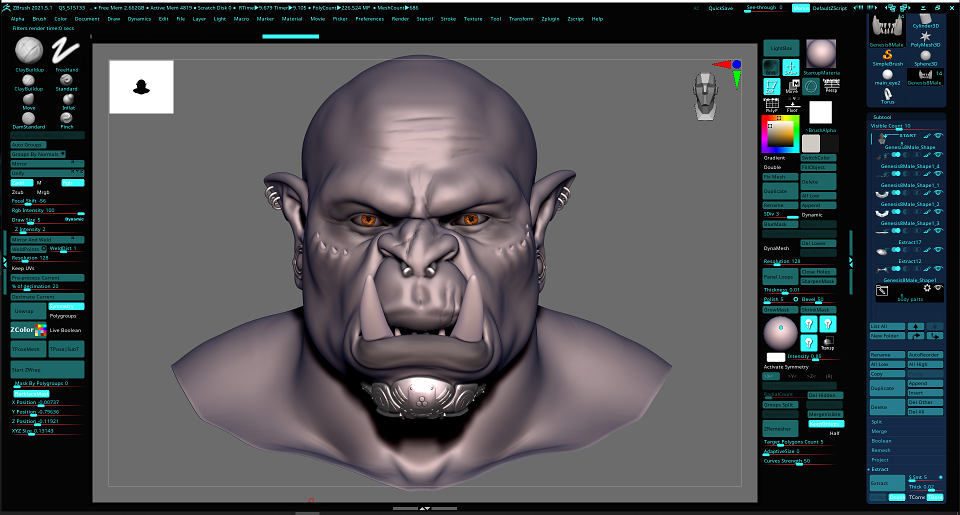This screenshot has width=960, height=515.
Task: Expand the Remesh section
Action: point(880,450)
